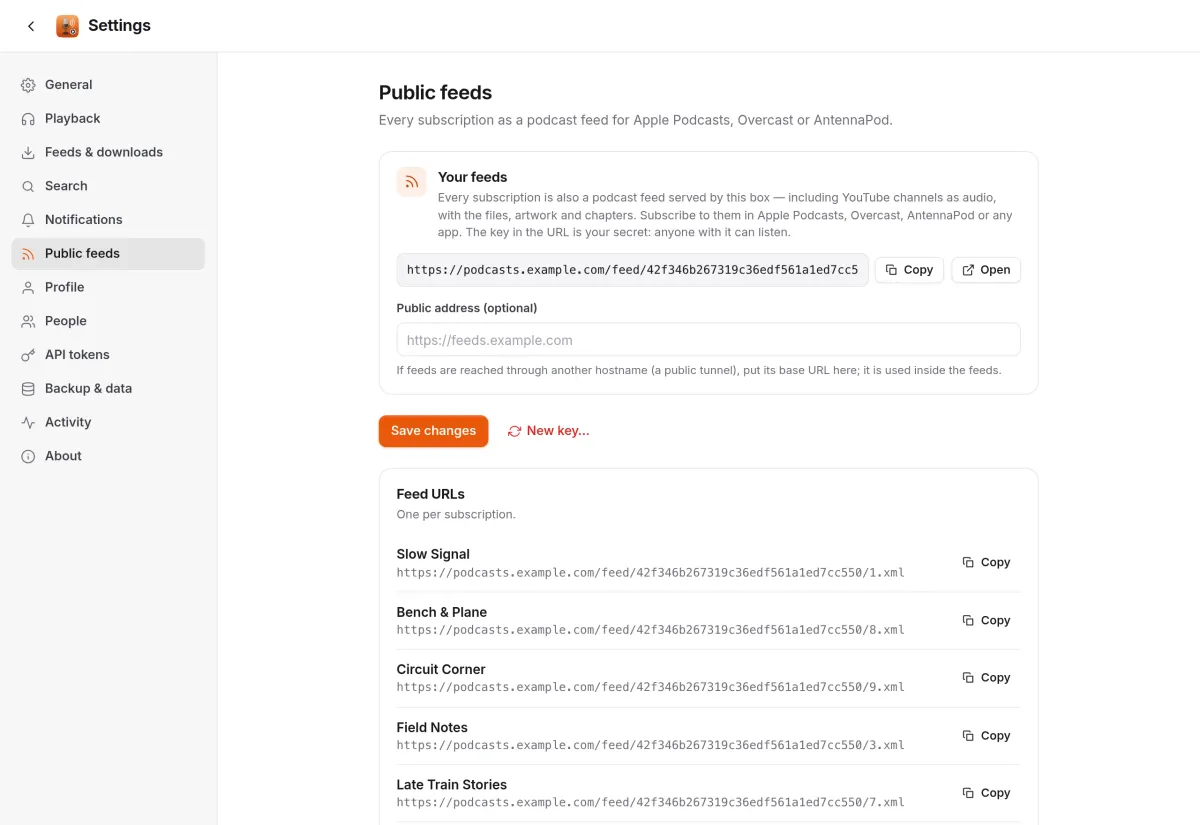Go to Feeds & downloads section
The height and width of the screenshot is (825, 1200).
tap(108, 152)
